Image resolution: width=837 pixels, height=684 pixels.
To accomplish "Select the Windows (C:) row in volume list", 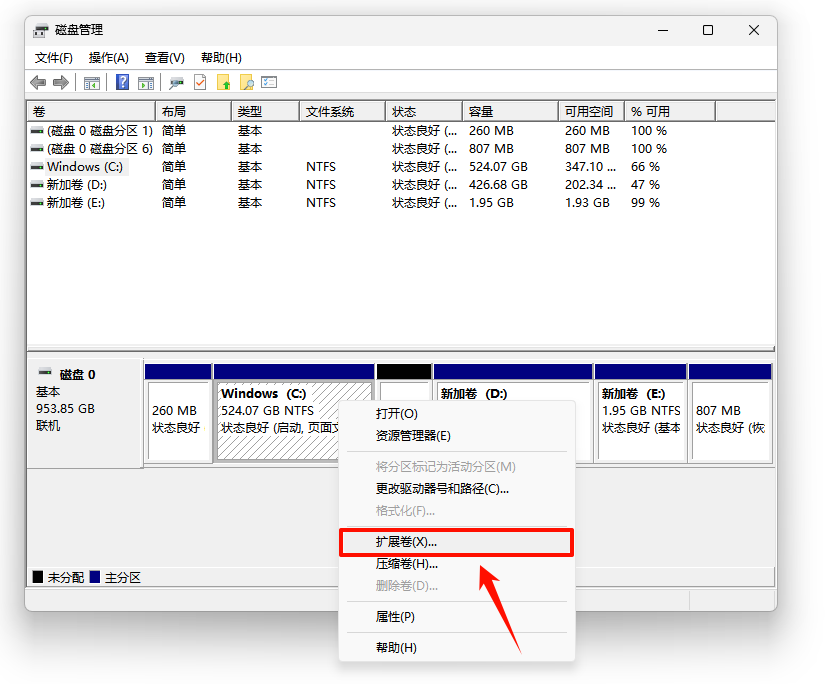I will coord(85,167).
